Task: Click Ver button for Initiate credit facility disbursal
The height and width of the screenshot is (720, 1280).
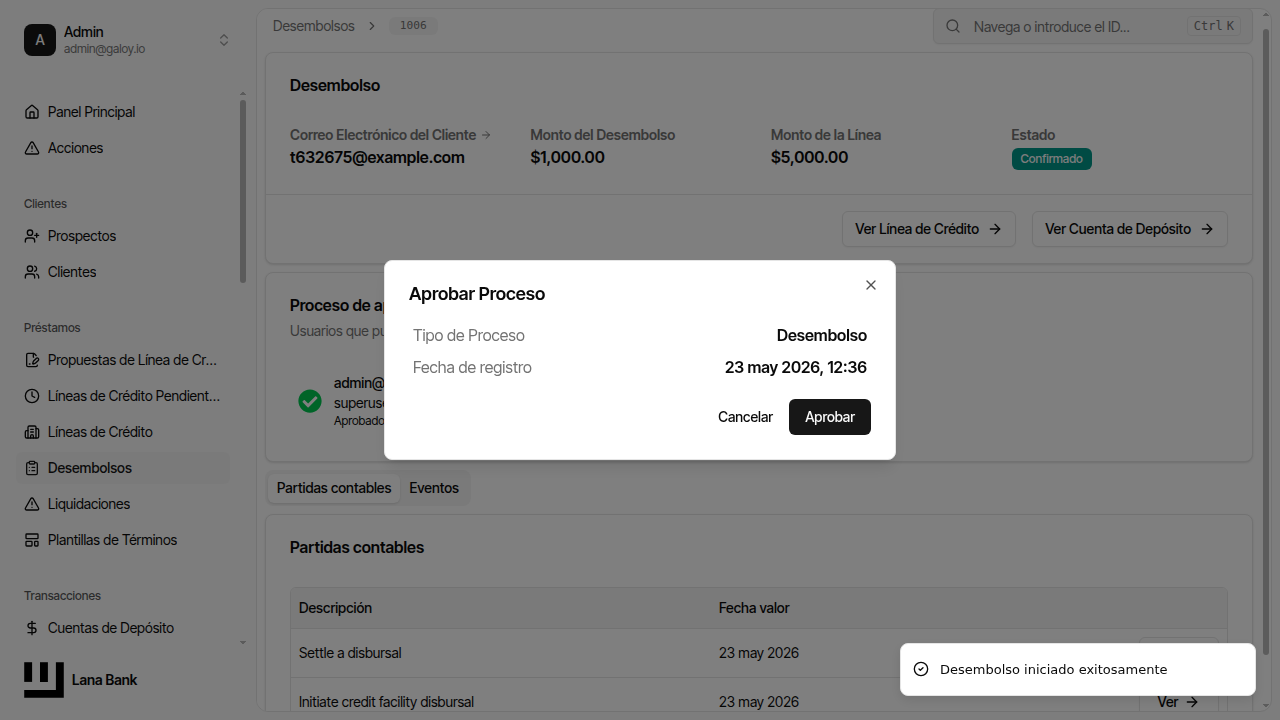Action: (1179, 702)
